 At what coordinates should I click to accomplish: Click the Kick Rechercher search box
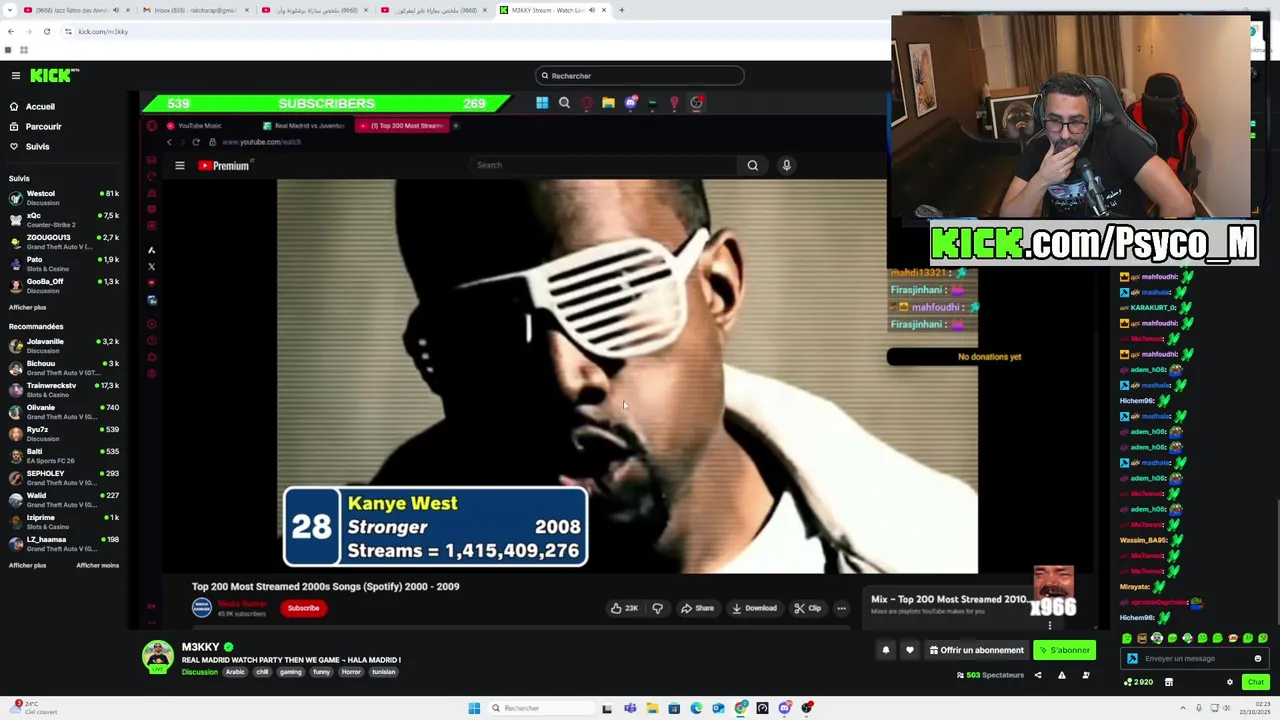tap(640, 76)
